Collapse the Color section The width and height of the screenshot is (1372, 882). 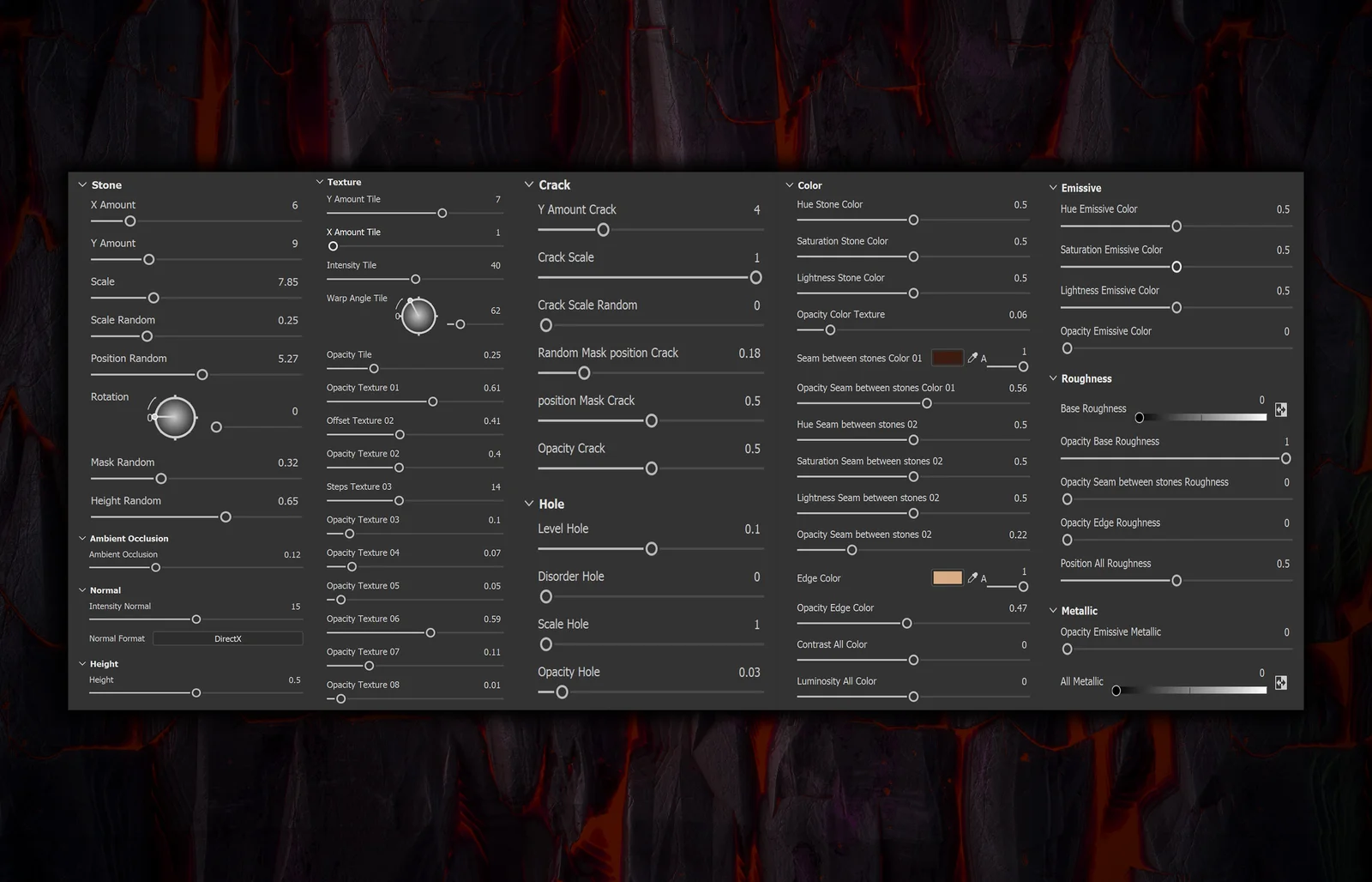pyautogui.click(x=790, y=184)
